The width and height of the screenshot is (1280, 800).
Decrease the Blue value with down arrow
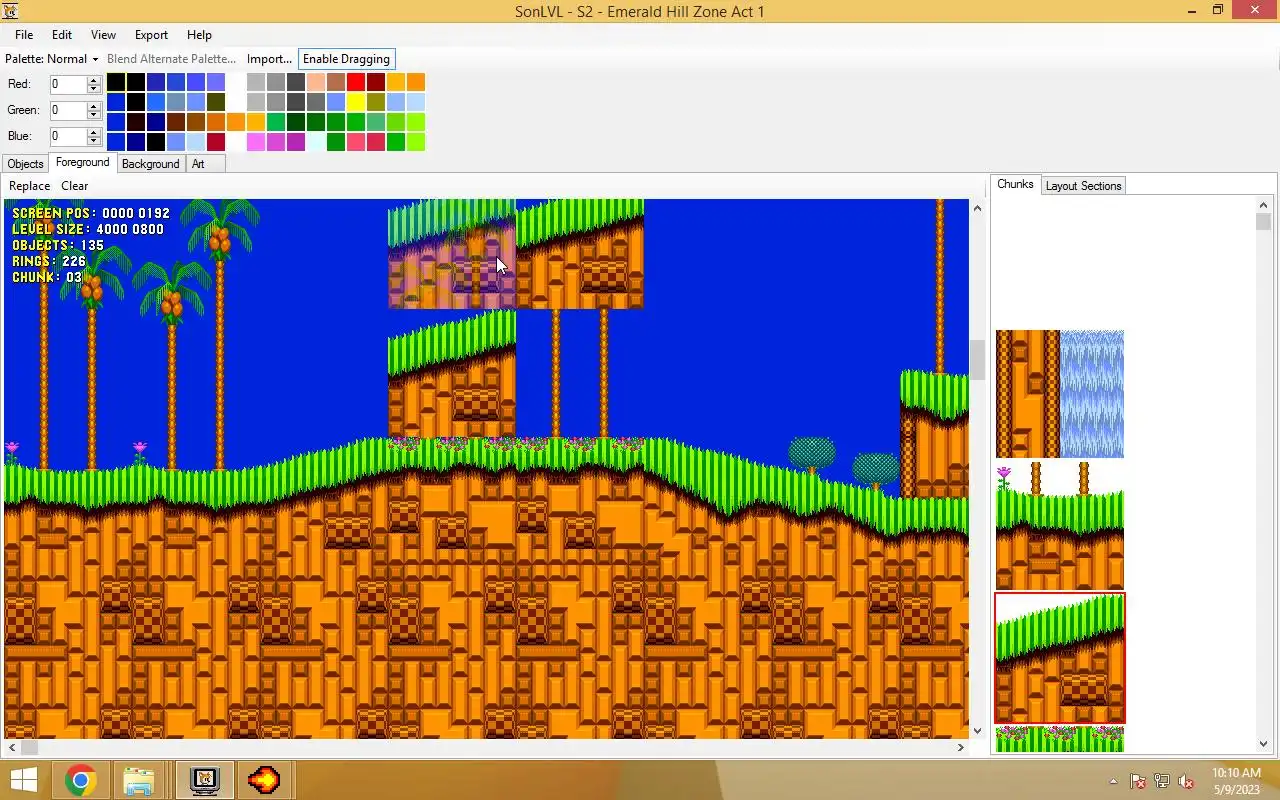click(x=94, y=141)
